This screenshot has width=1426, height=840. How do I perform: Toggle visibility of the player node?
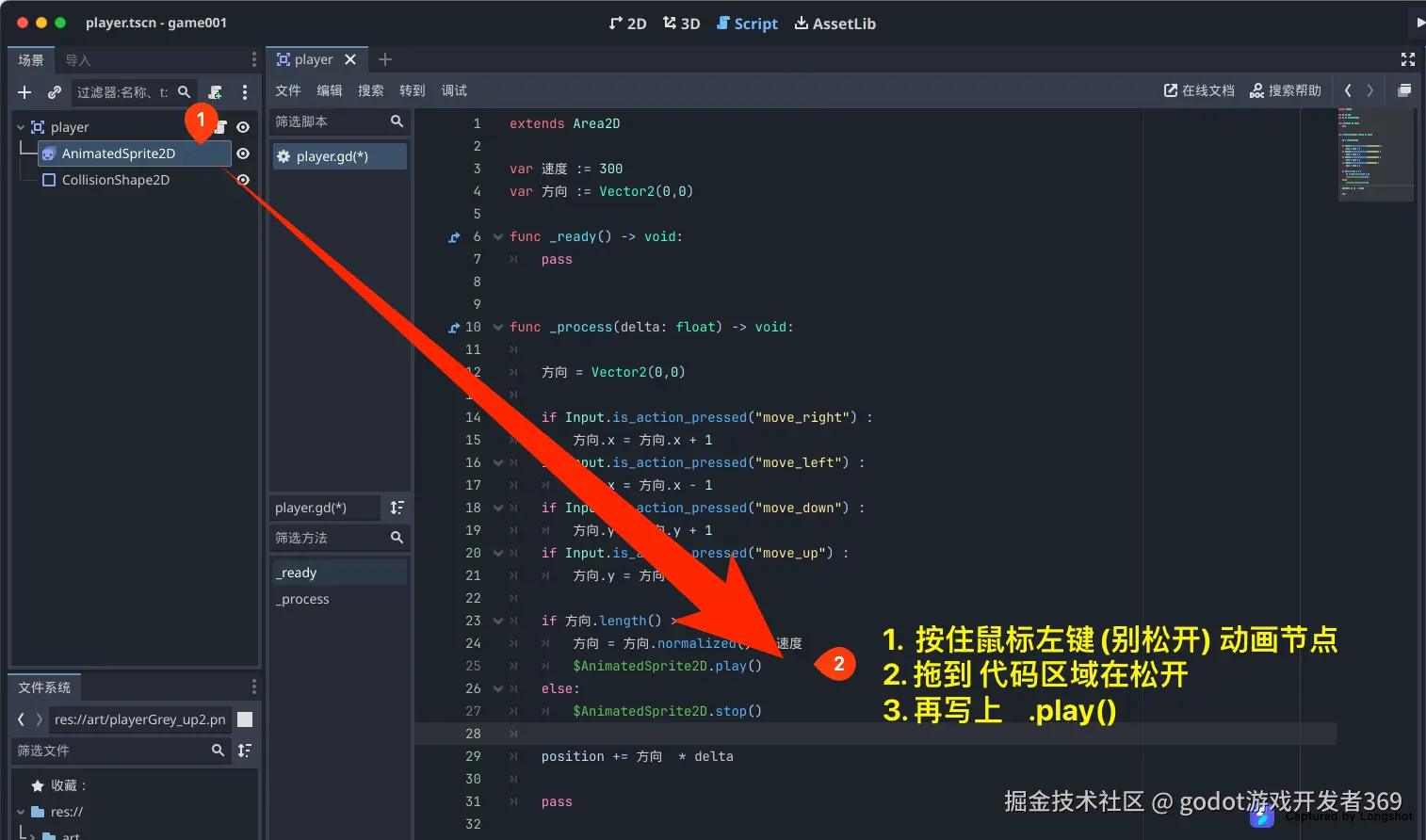243,127
